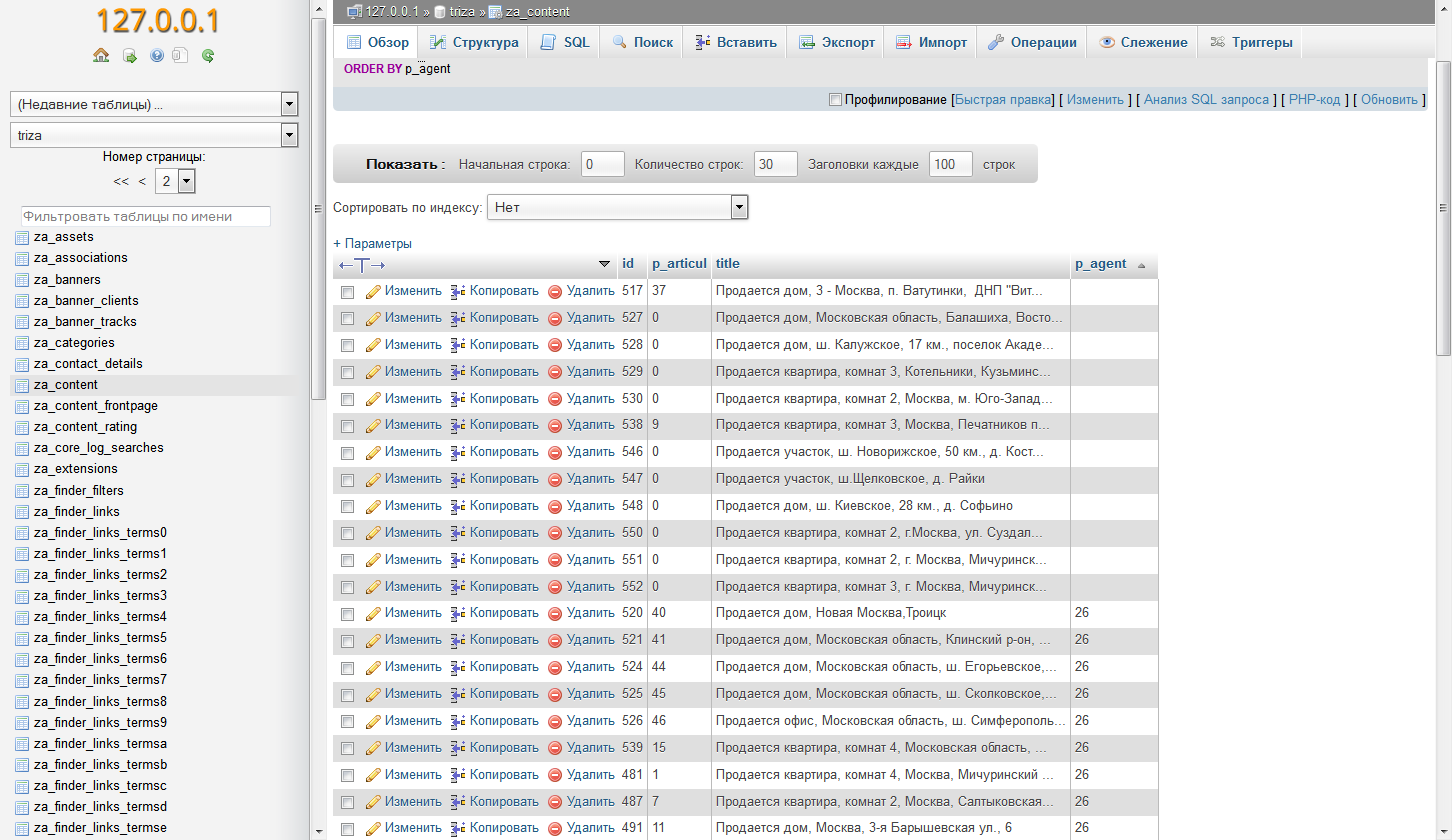The height and width of the screenshot is (840, 1452).
Task: Click the Изменить link for row id 487
Action: coord(413,801)
